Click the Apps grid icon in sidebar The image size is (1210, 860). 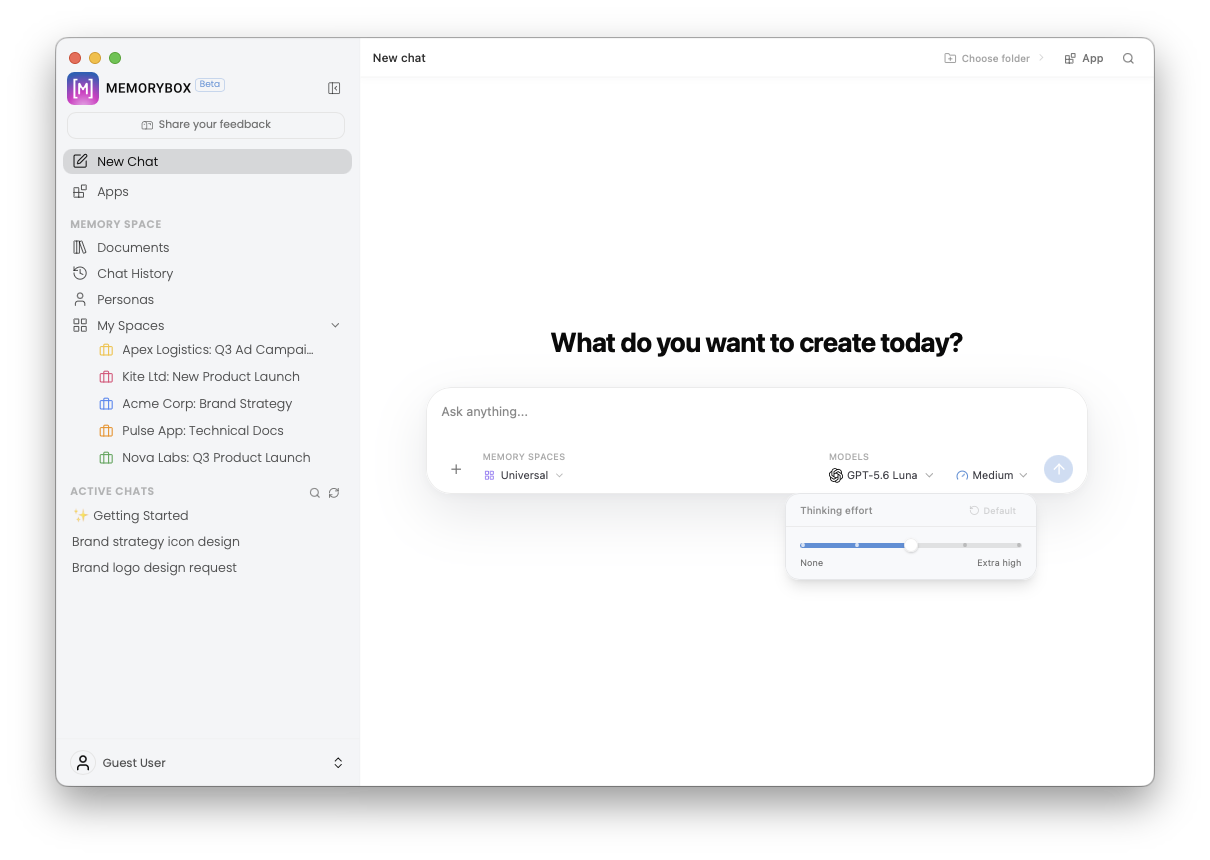80,192
